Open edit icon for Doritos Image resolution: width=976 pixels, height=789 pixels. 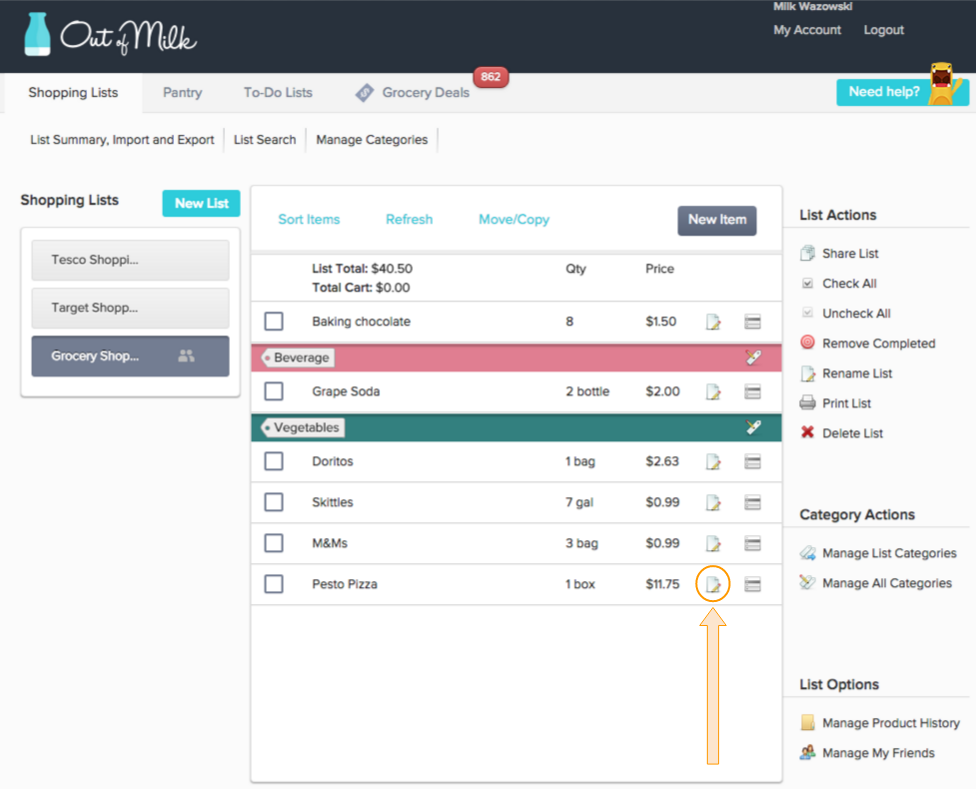[x=713, y=462]
